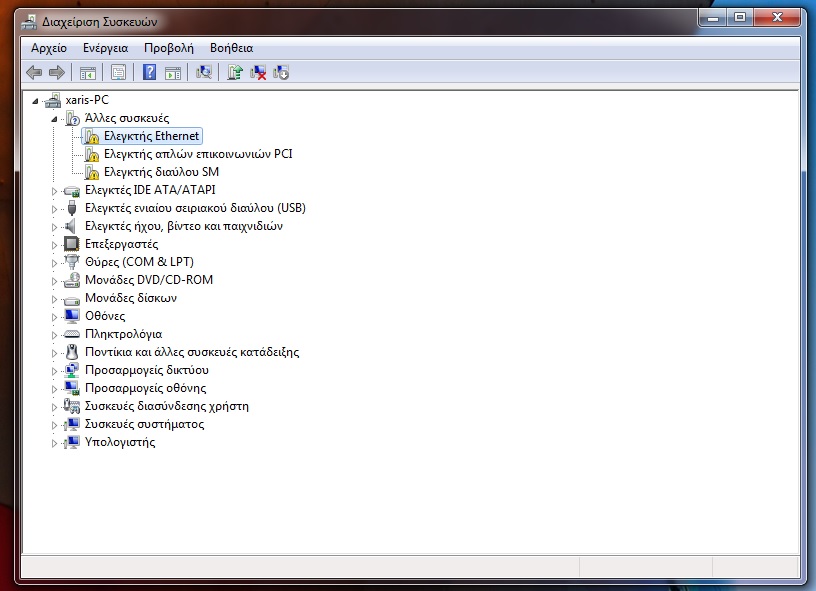Select Ελεγκτής διαύλου SM
816x591 pixels.
point(161,172)
